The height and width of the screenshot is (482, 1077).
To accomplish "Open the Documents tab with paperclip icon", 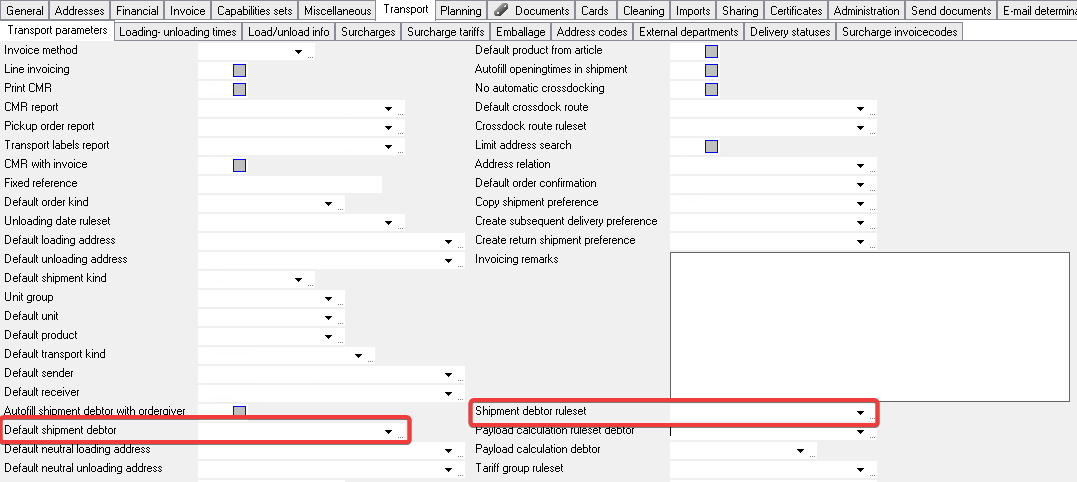I will (x=532, y=11).
